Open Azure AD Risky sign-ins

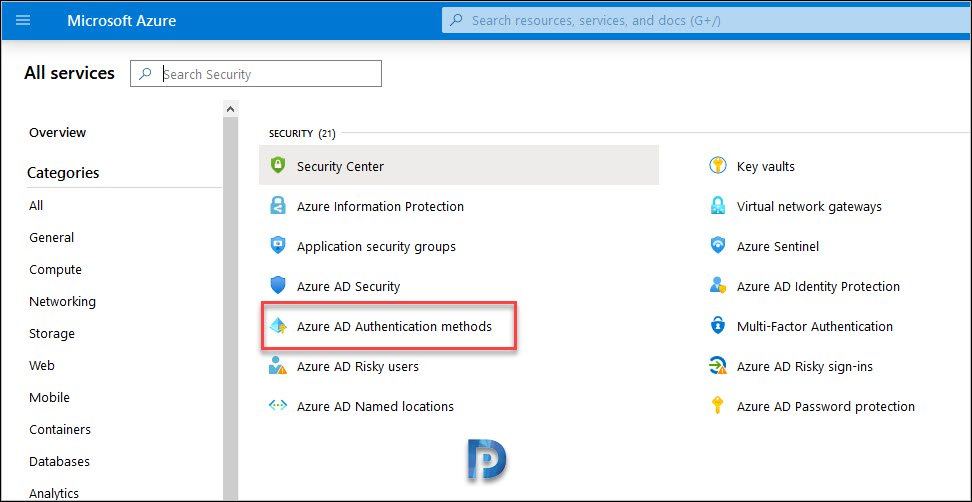pyautogui.click(x=805, y=366)
